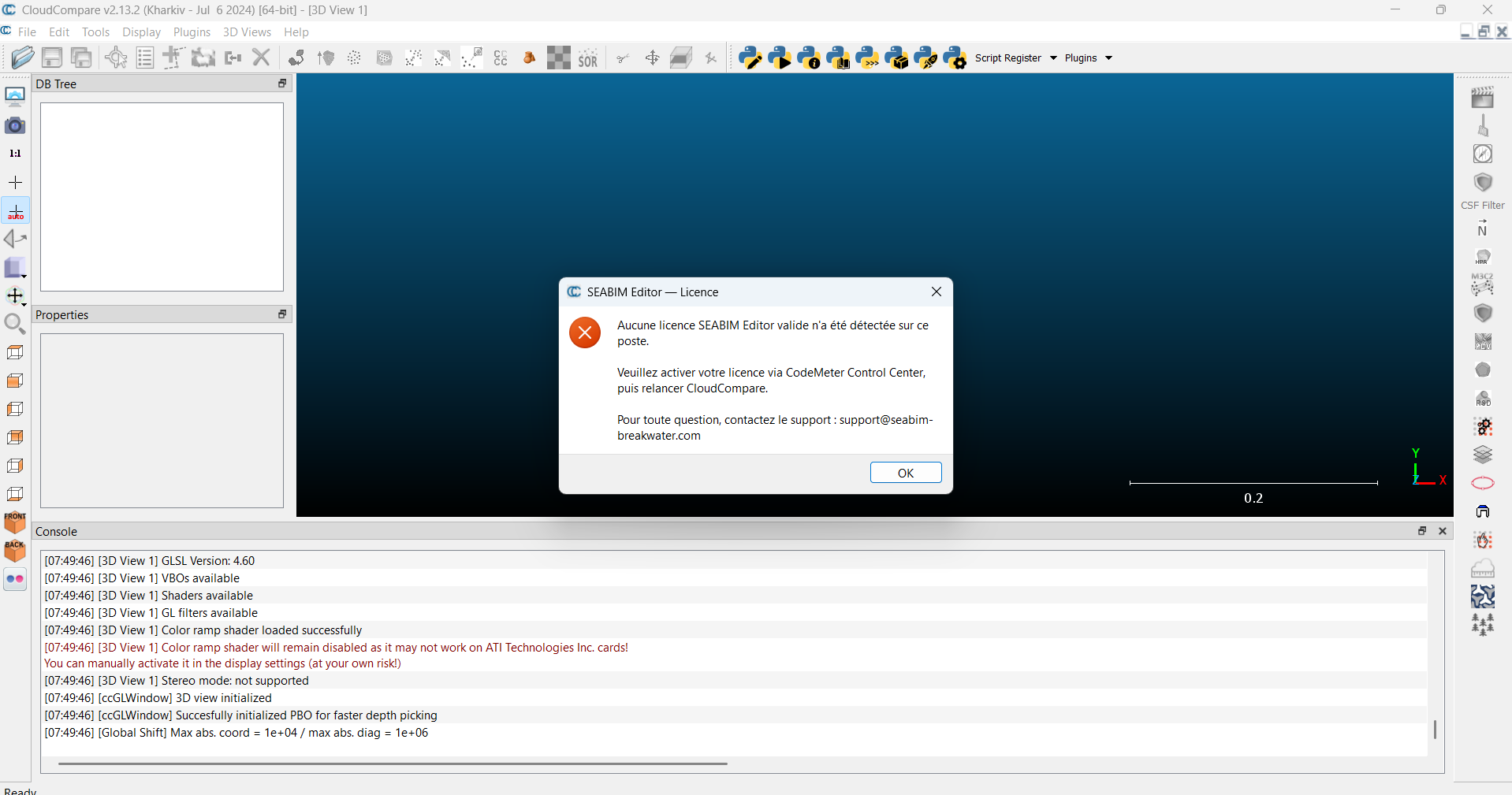Click the camera snapshot icon in left sidebar
Image resolution: width=1512 pixels, height=795 pixels.
coord(15,125)
